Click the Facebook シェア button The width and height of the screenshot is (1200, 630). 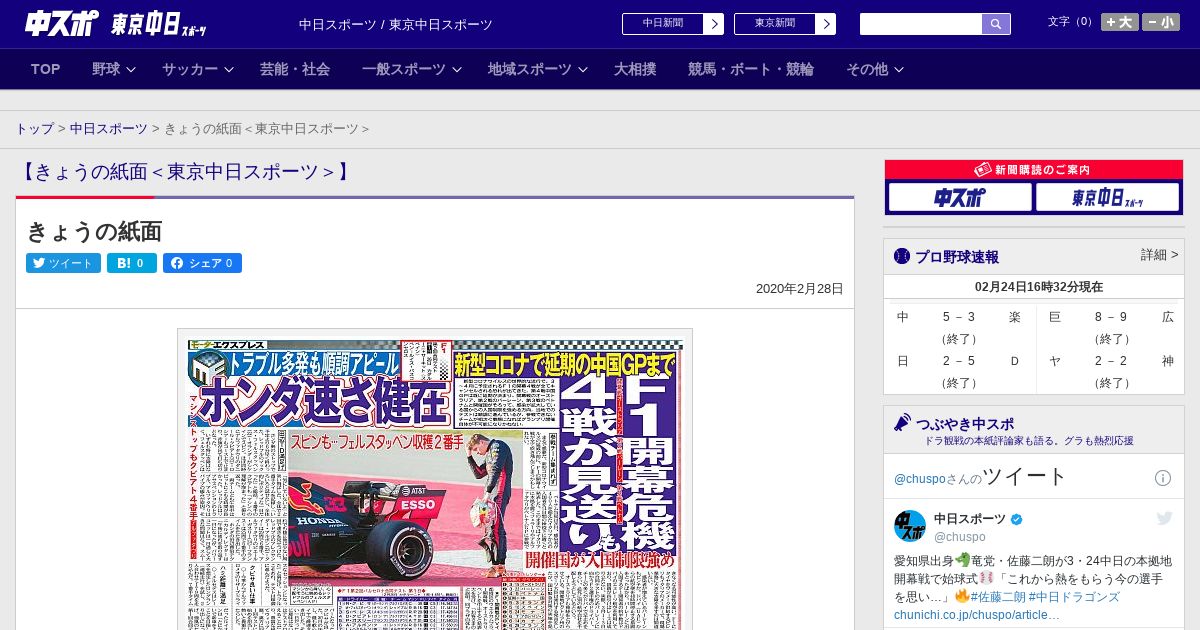[x=202, y=263]
